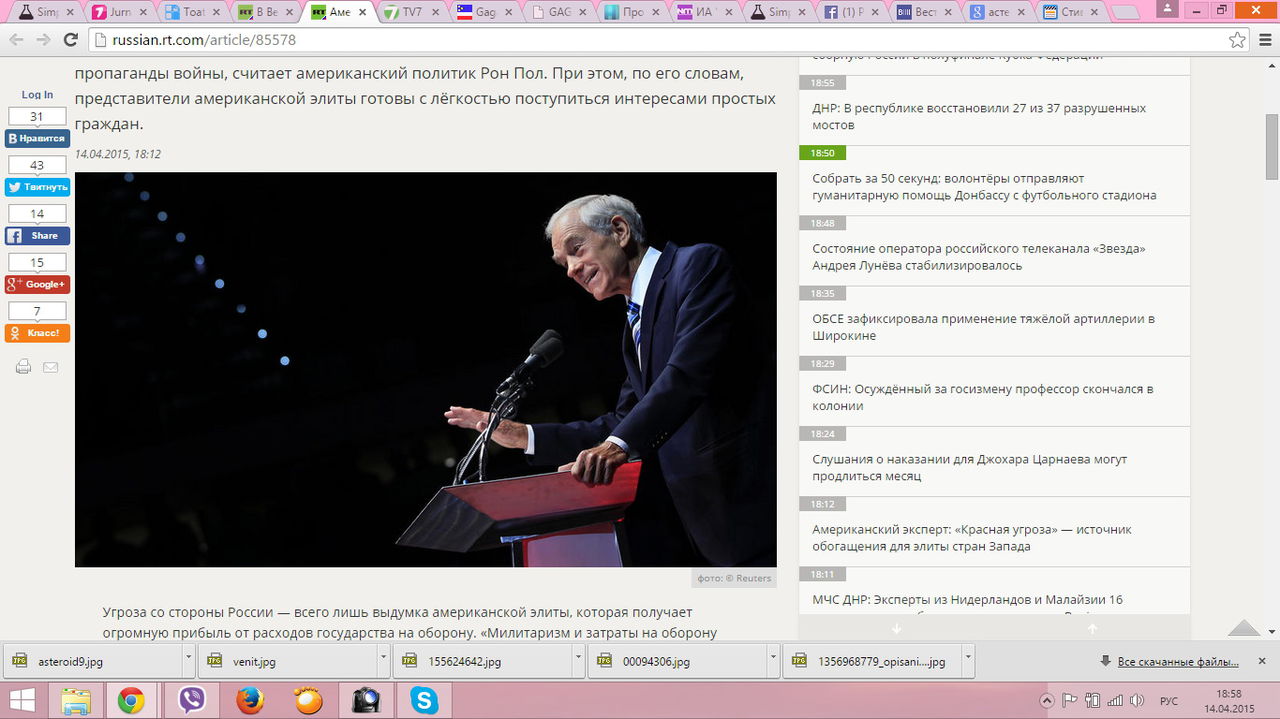Click the vertical page scrollbar thumb
This screenshot has height=719, width=1280.
point(1272,148)
